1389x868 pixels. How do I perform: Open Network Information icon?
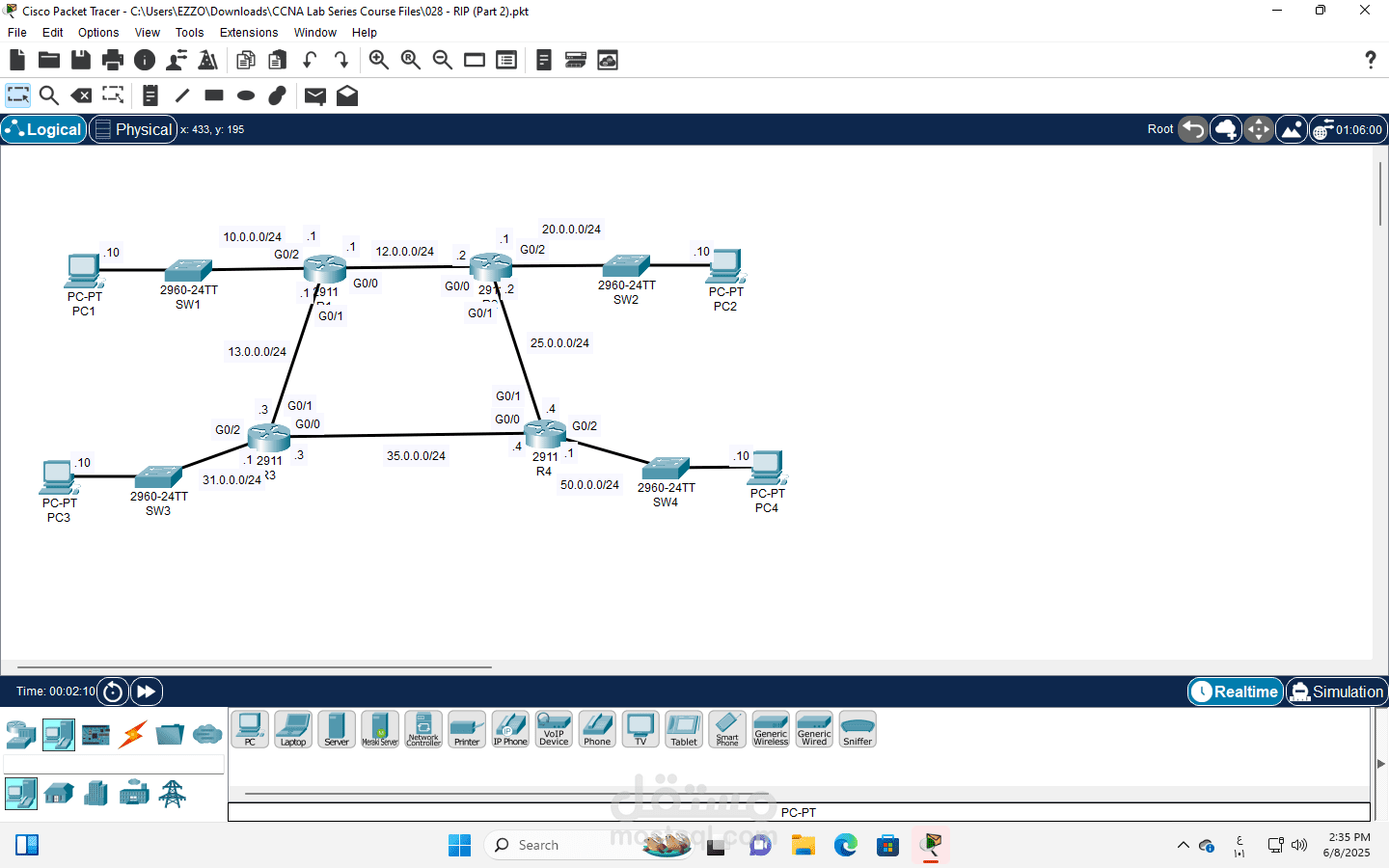tap(145, 60)
